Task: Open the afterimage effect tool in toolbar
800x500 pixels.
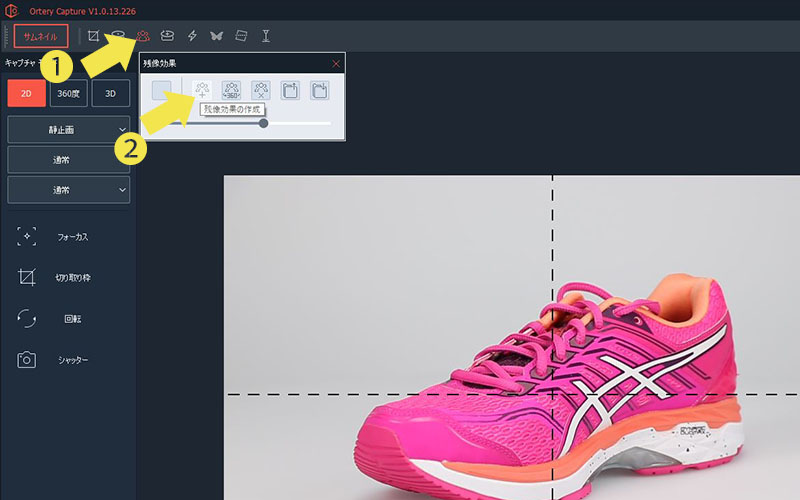Action: pos(143,36)
